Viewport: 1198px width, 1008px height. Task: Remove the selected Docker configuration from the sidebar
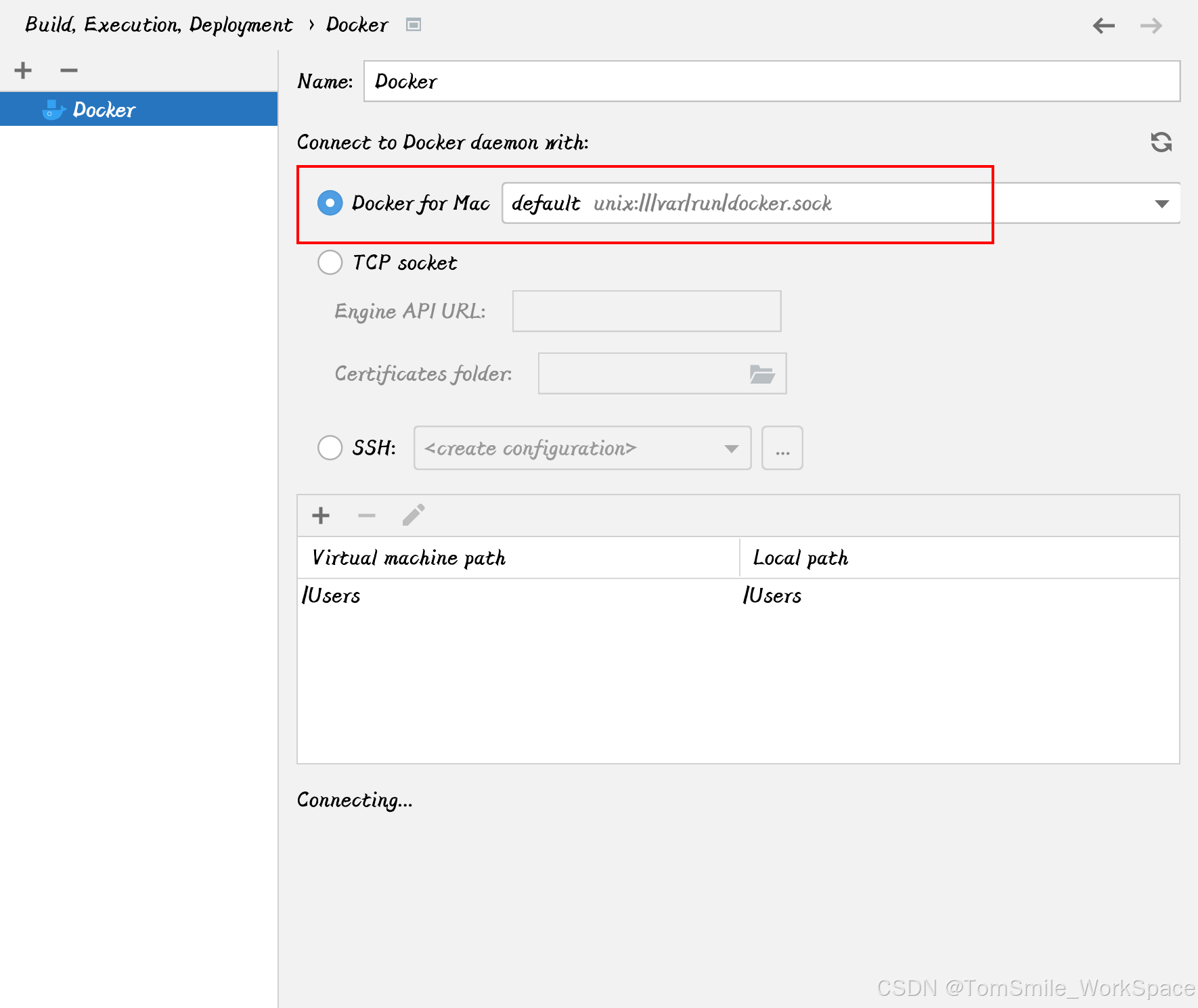pyautogui.click(x=69, y=70)
